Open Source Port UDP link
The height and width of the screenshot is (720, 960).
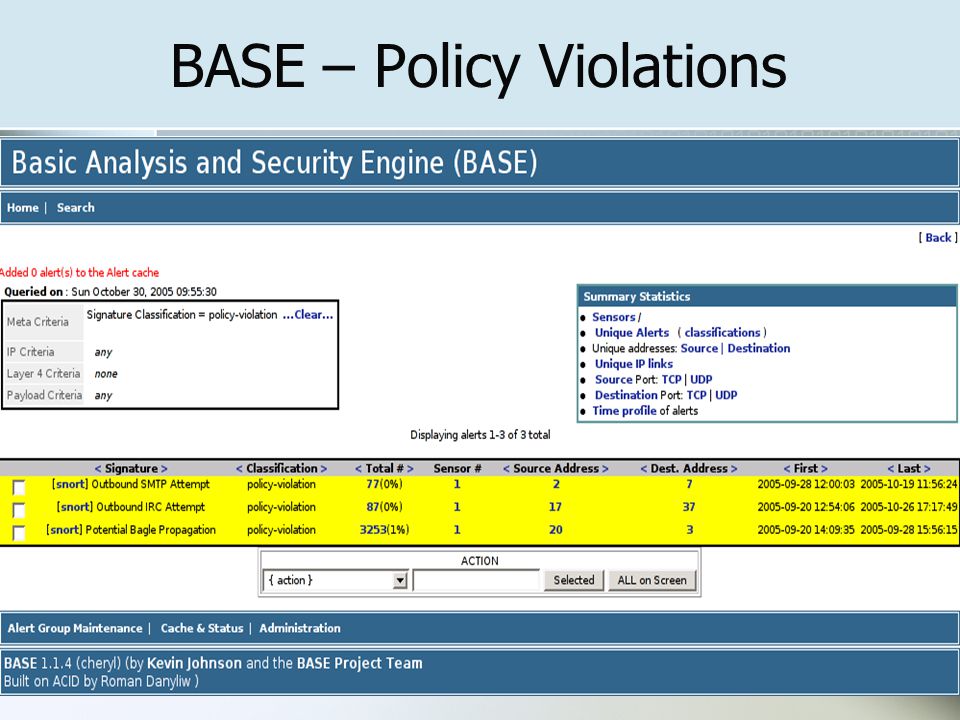(701, 380)
